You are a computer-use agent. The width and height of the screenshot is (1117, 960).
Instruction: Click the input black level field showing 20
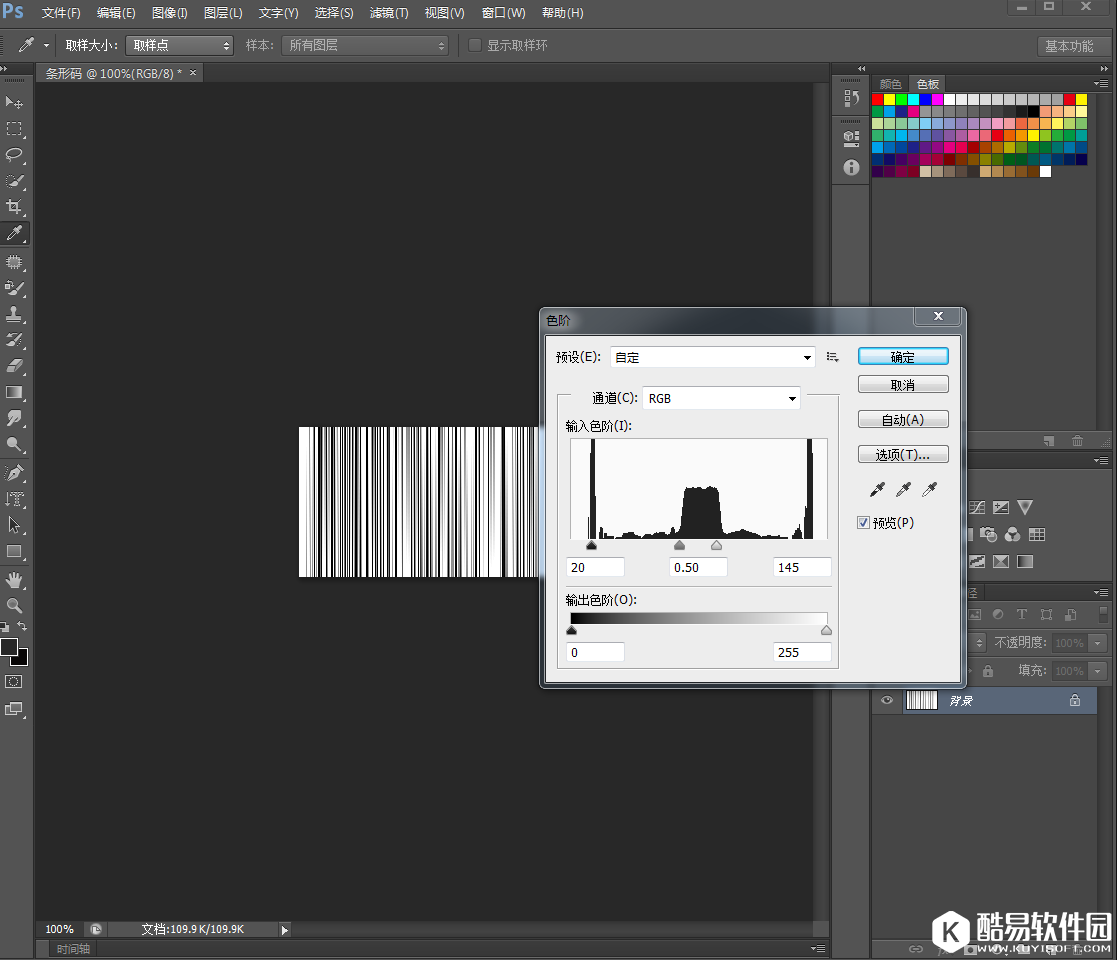pyautogui.click(x=595, y=567)
